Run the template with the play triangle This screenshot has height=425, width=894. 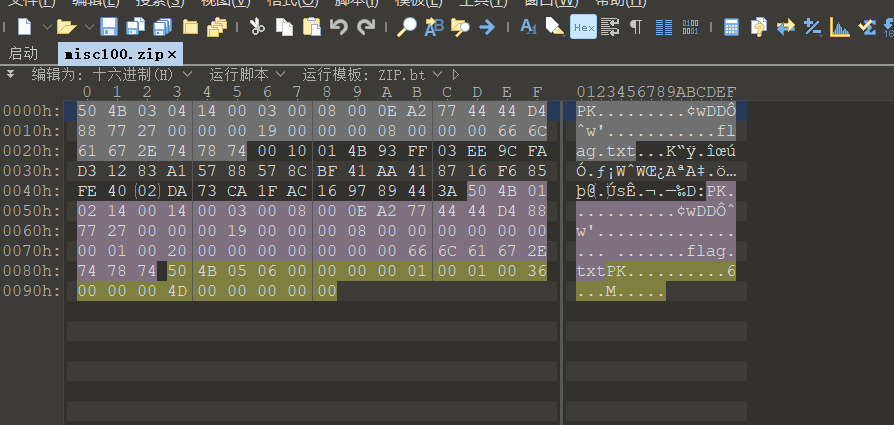coord(456,74)
